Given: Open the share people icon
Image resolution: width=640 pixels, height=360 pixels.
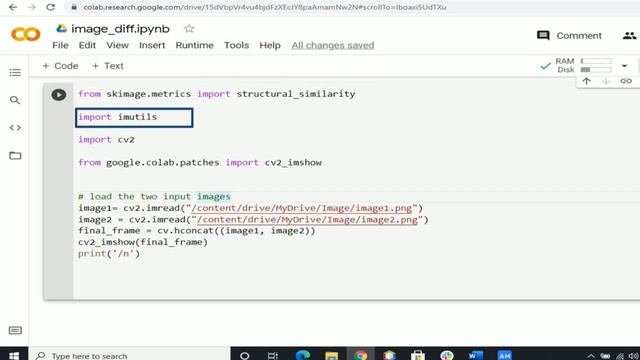Looking at the screenshot, I should pos(629,36).
